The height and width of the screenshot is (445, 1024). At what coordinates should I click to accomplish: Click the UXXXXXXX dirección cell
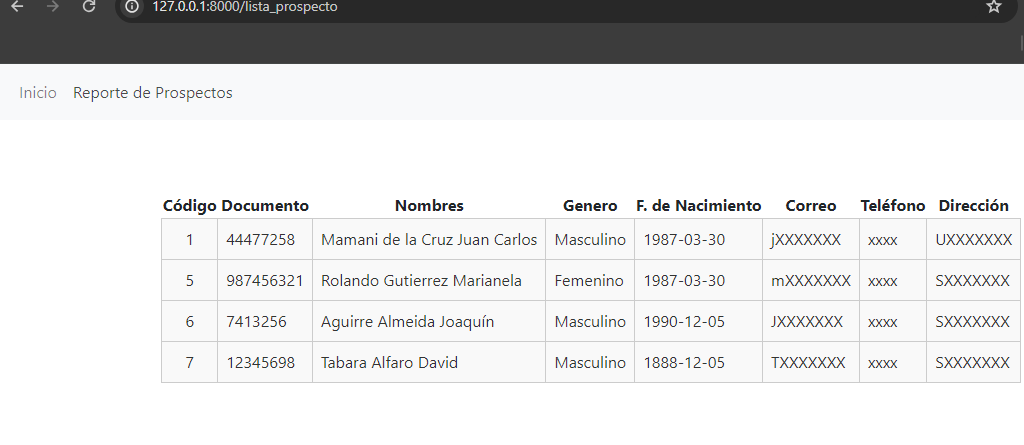974,240
